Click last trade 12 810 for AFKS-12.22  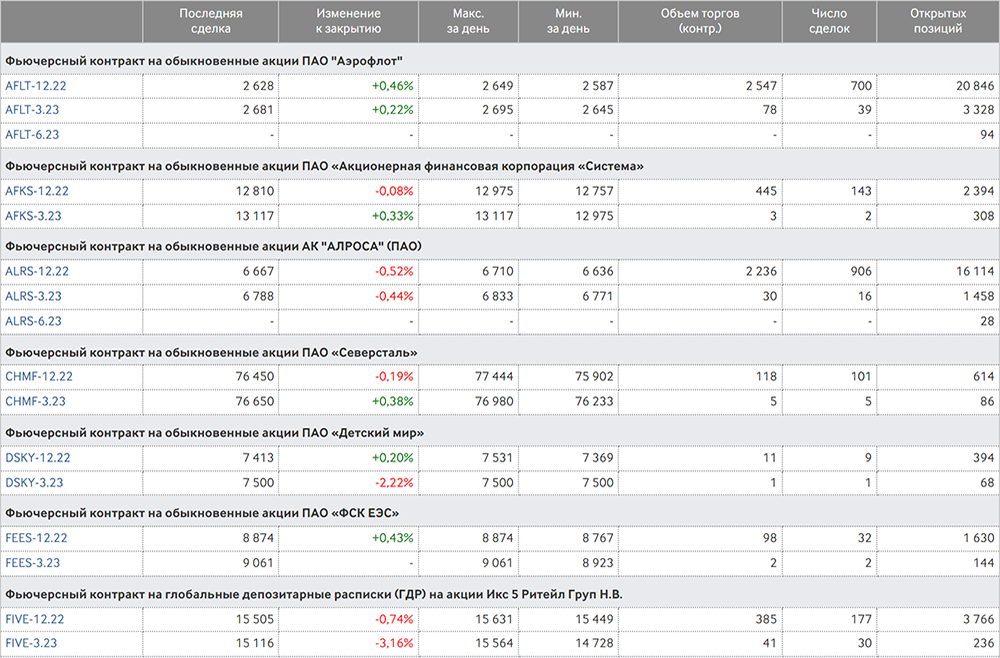click(x=254, y=191)
